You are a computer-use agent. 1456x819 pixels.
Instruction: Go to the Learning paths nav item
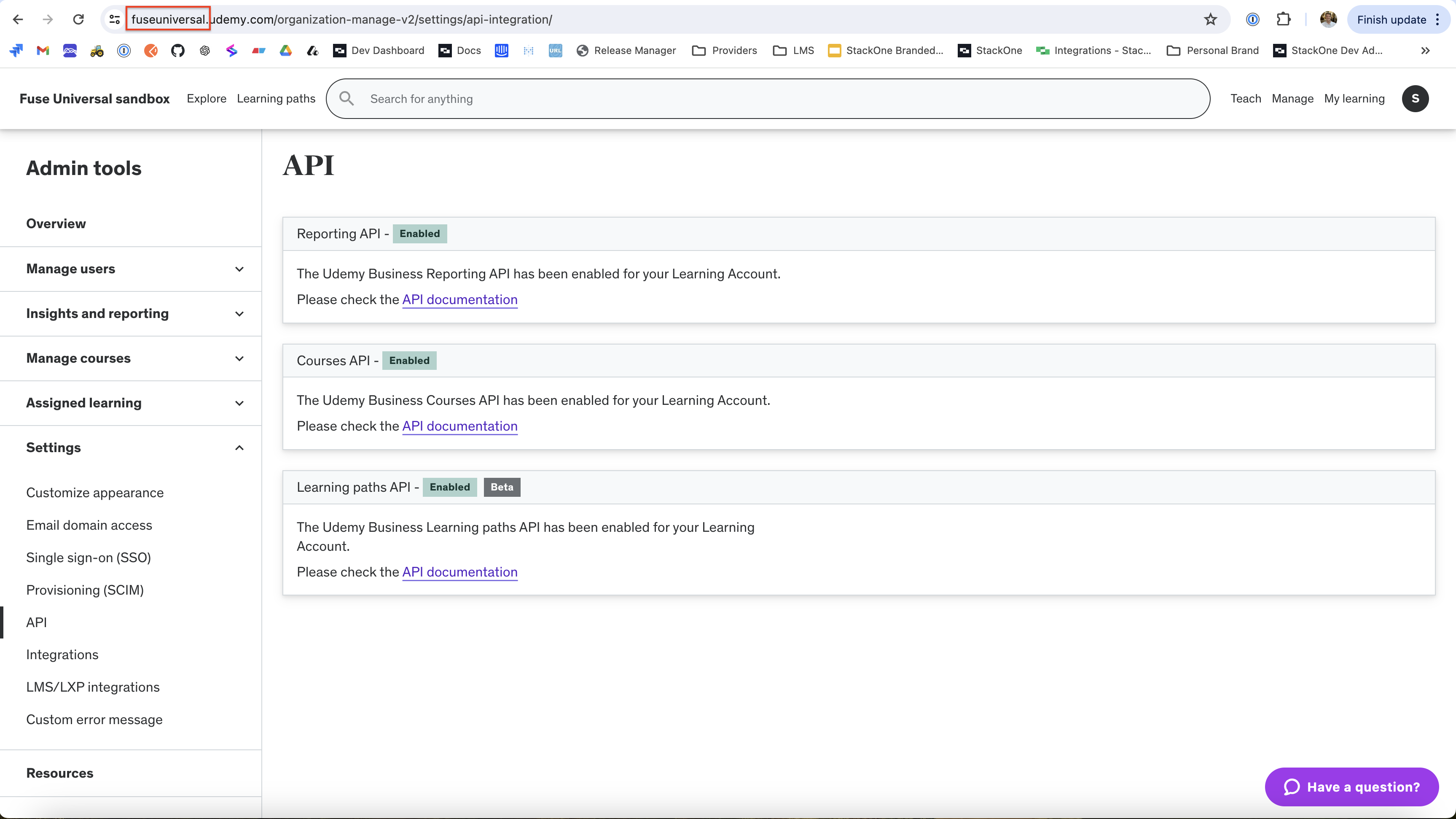pyautogui.click(x=276, y=98)
